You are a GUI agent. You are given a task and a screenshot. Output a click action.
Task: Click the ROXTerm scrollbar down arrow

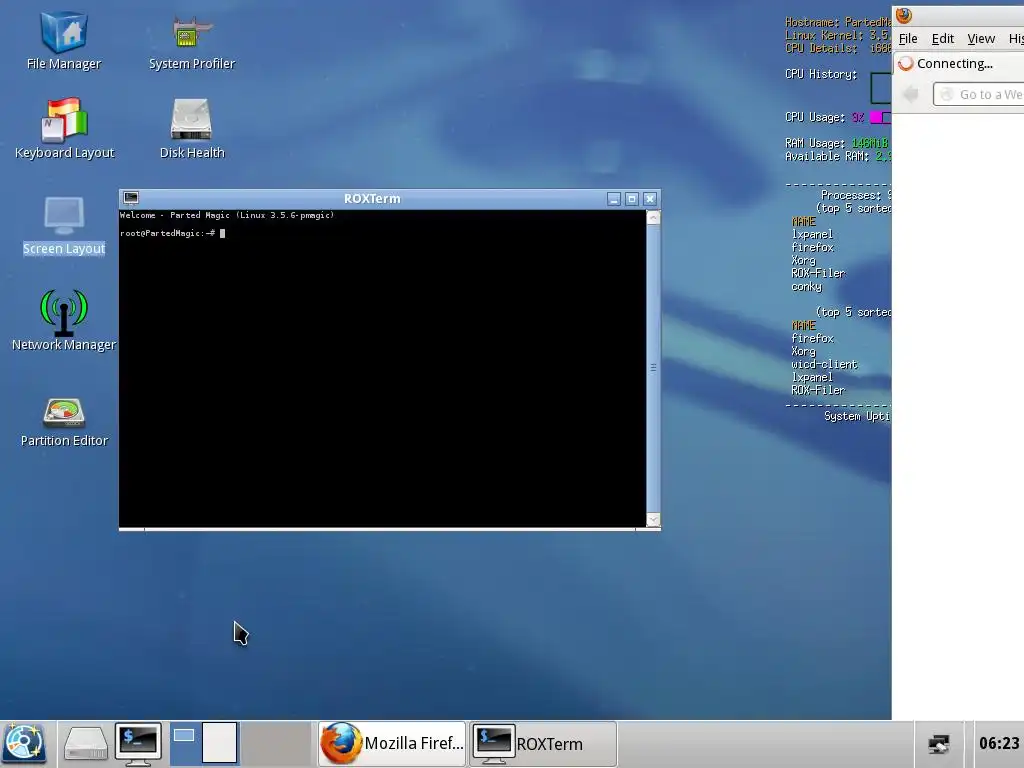pos(653,520)
